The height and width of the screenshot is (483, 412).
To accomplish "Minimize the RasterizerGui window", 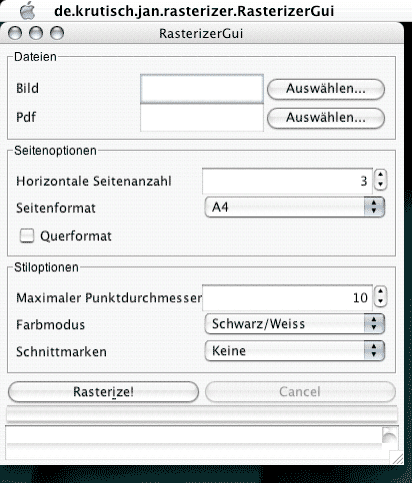I will coord(36,33).
